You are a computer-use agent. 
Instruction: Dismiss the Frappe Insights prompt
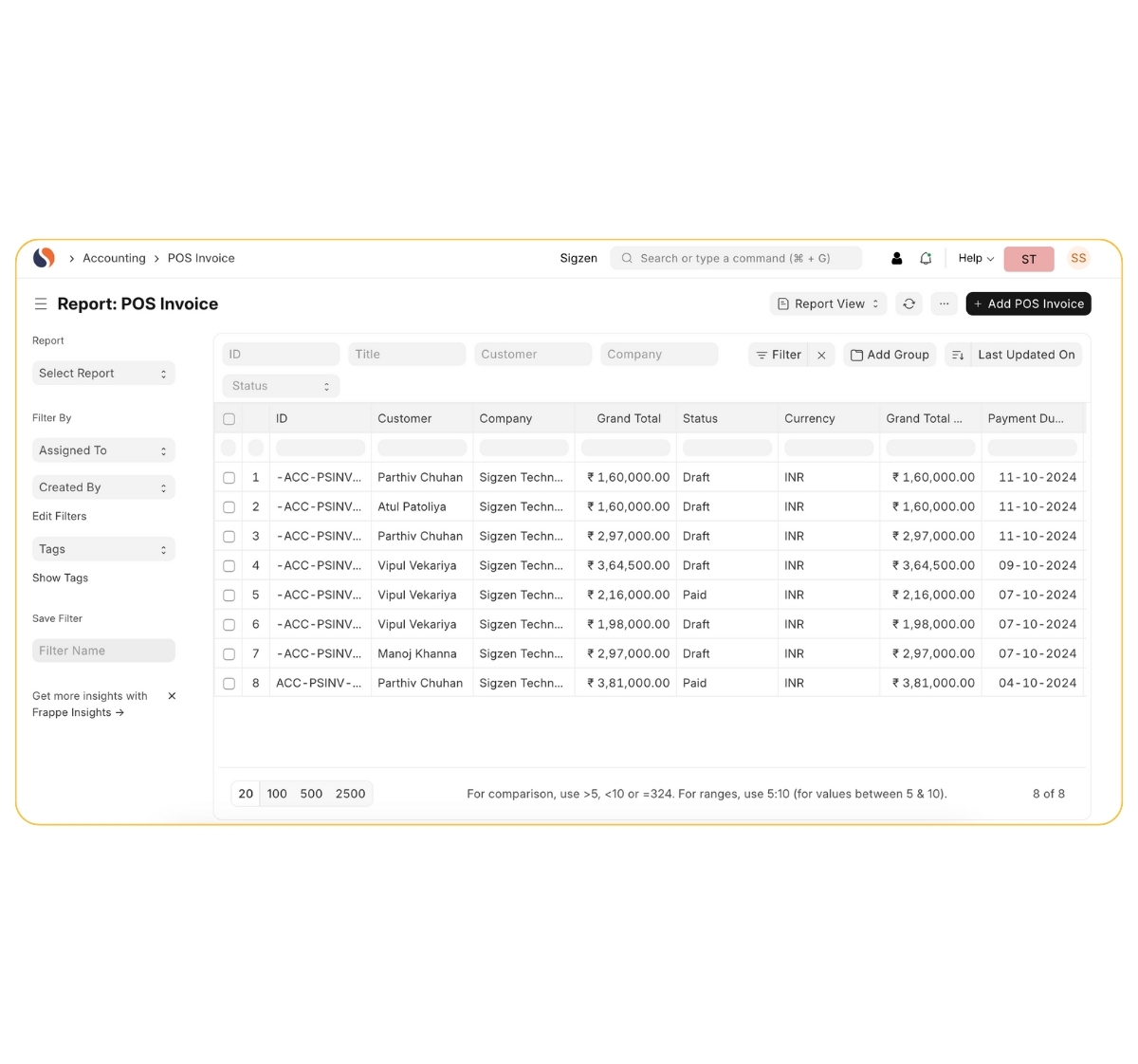click(x=172, y=696)
